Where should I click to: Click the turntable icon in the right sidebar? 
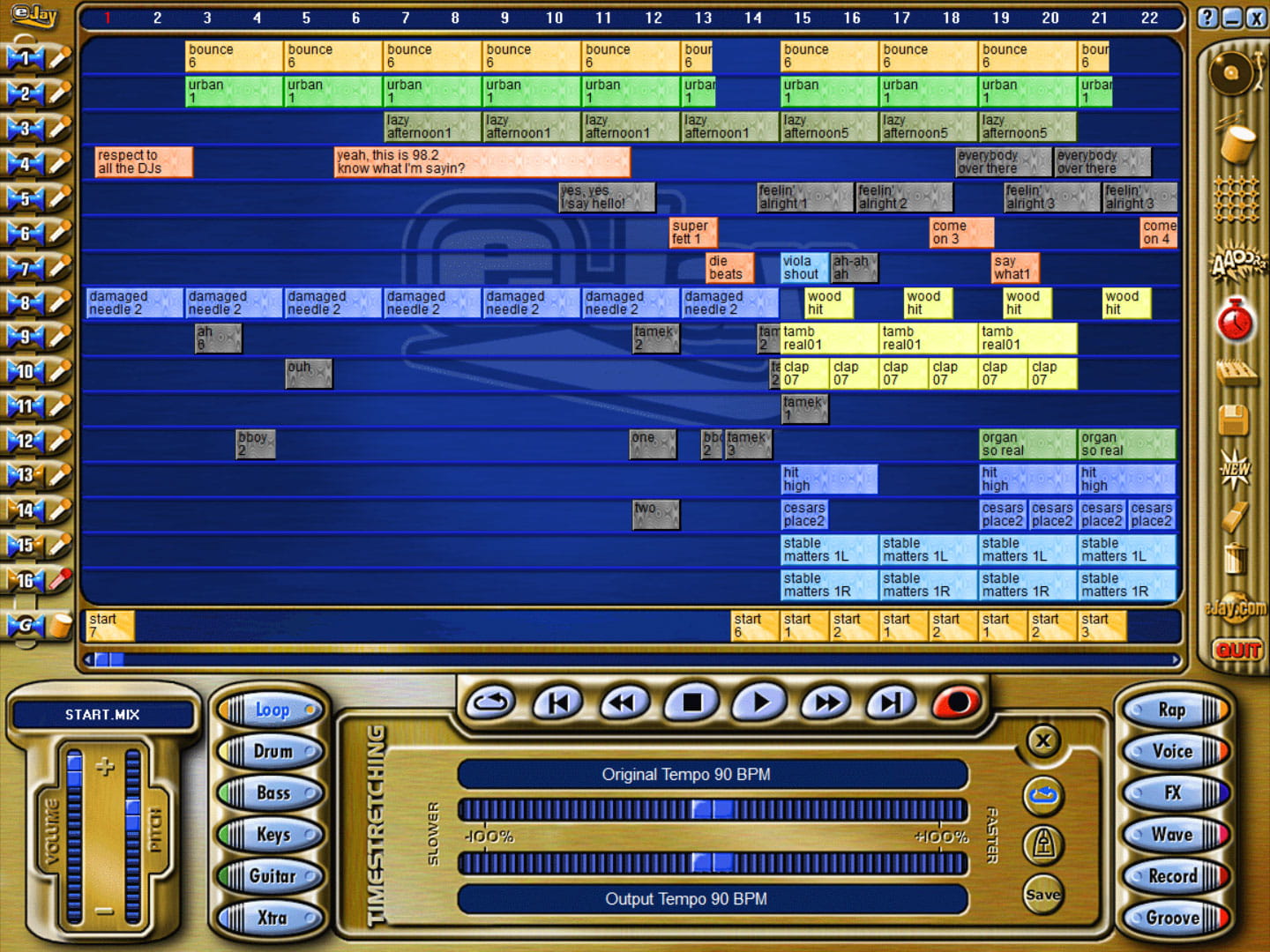1234,74
